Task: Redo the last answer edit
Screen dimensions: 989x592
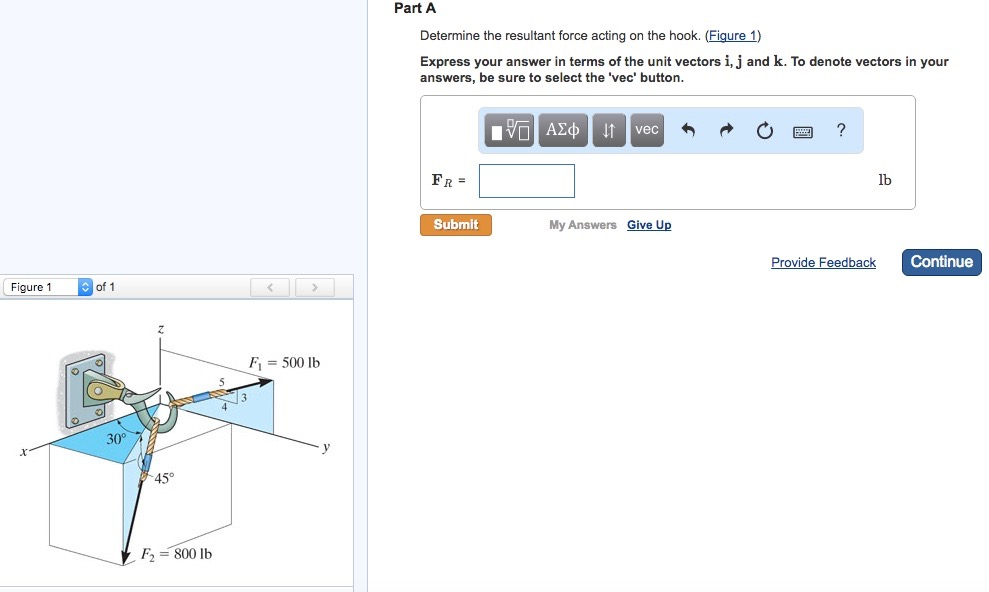Action: [727, 129]
